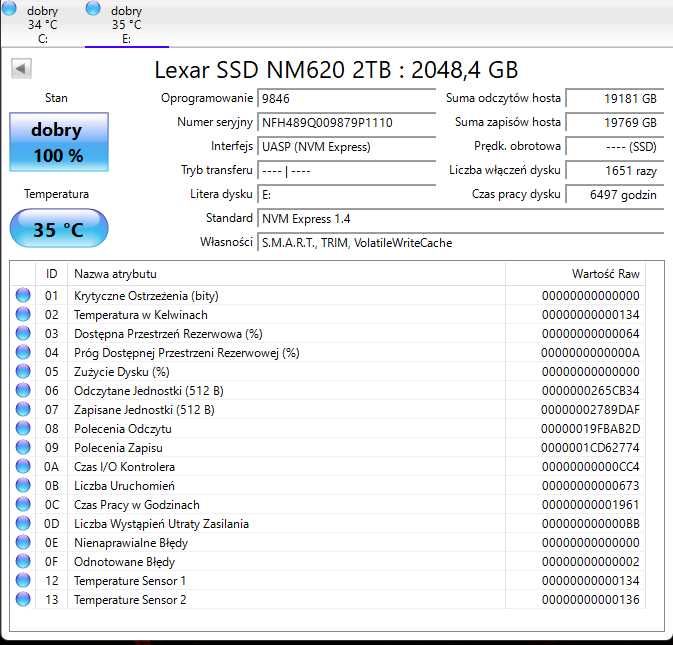This screenshot has height=645, width=673.
Task: Click power-on count value 1651 razy
Action: click(615, 170)
